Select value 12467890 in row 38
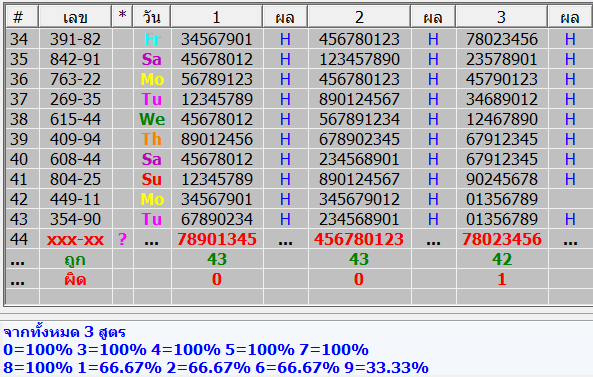The image size is (593, 377). [x=501, y=119]
